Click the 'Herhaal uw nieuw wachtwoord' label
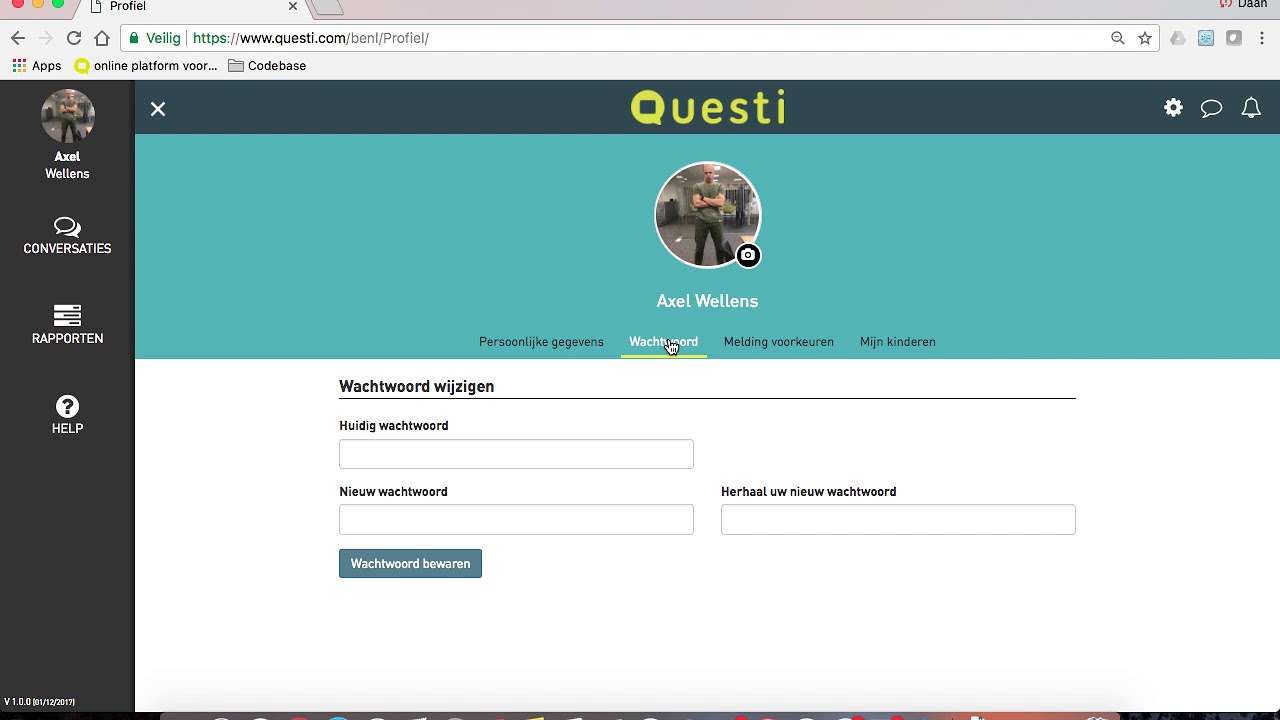 [809, 492]
